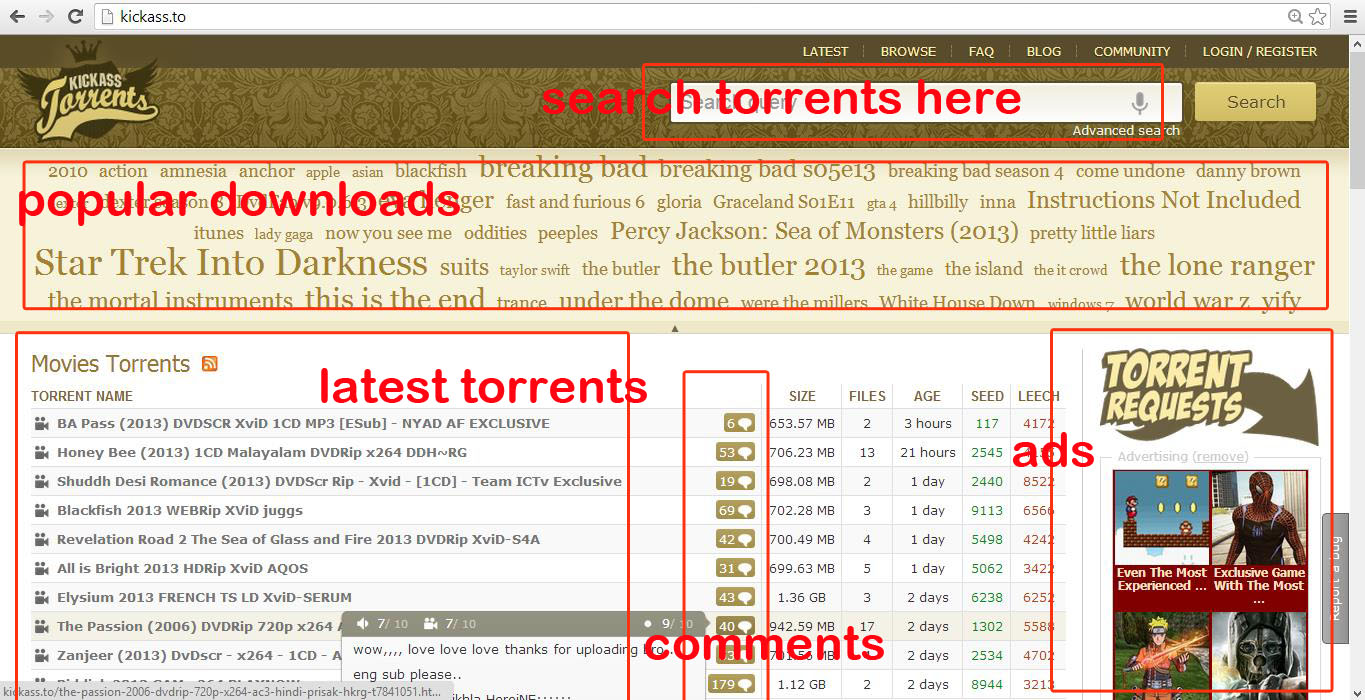Sort torrents by LEECH column header
1365x700 pixels.
[x=1039, y=396]
